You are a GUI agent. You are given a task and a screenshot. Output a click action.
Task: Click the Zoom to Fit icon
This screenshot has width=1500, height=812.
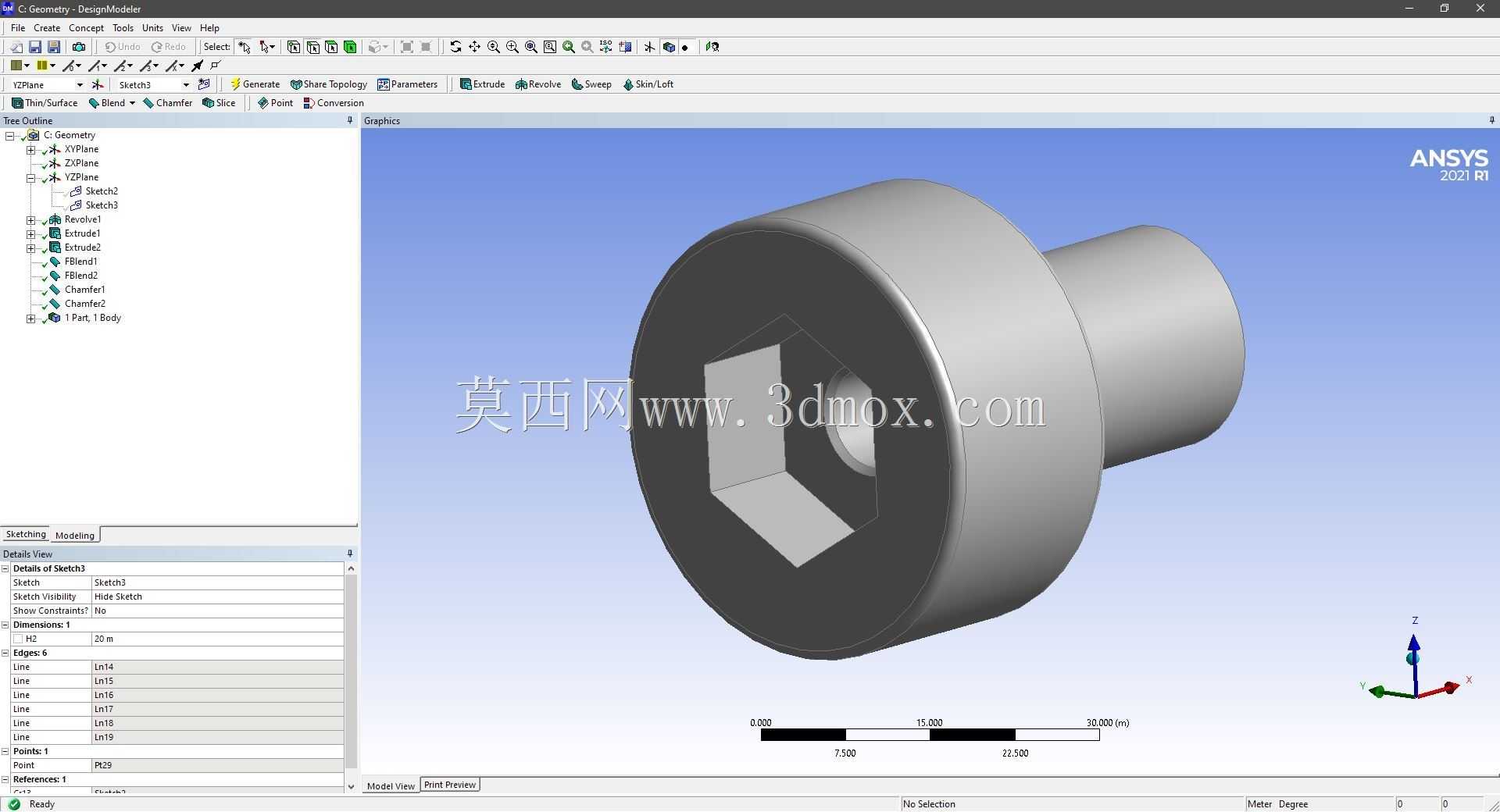coord(531,47)
